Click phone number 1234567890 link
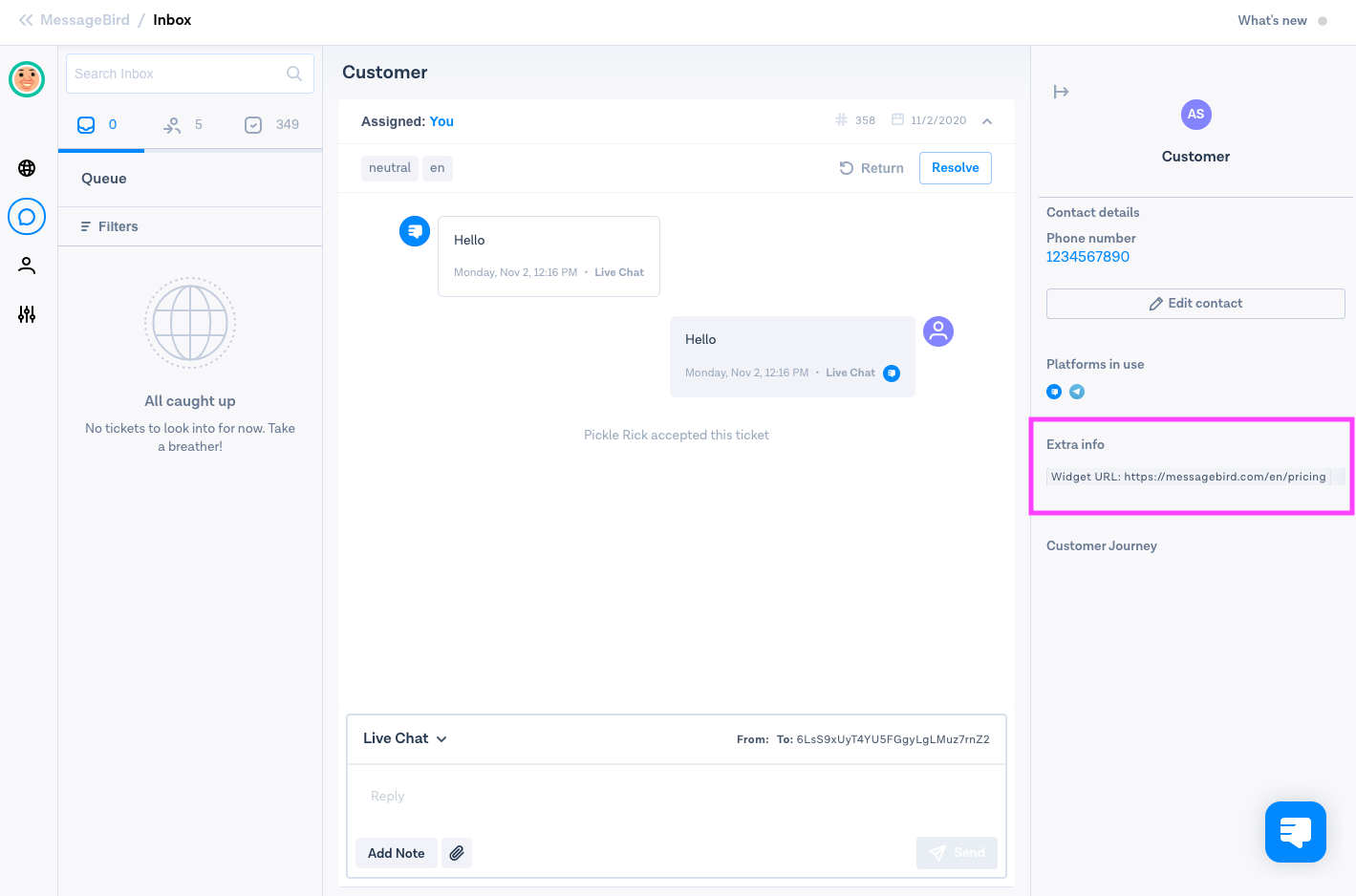The image size is (1356, 896). pos(1087,257)
